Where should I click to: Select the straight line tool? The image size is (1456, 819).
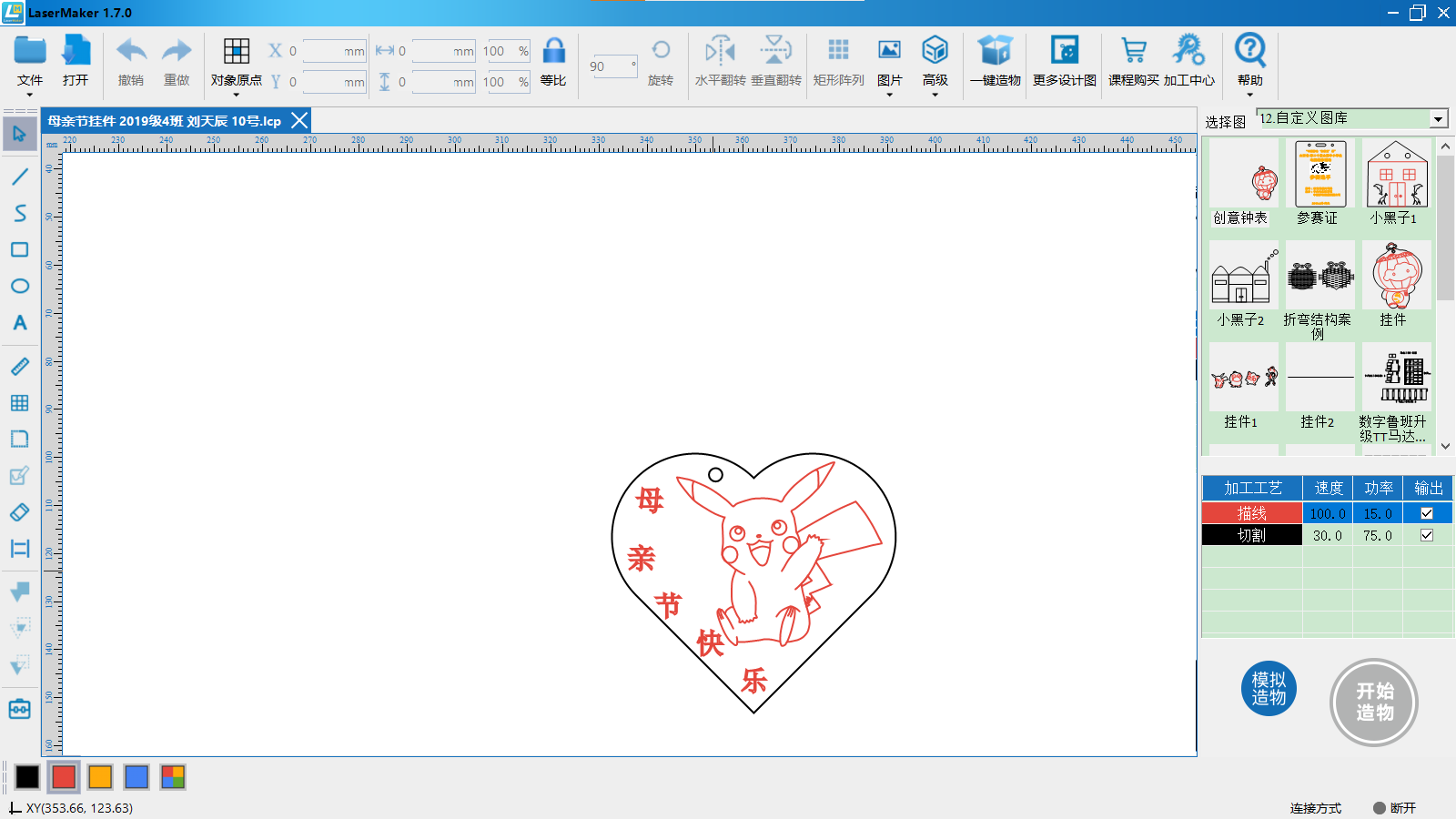point(19,177)
